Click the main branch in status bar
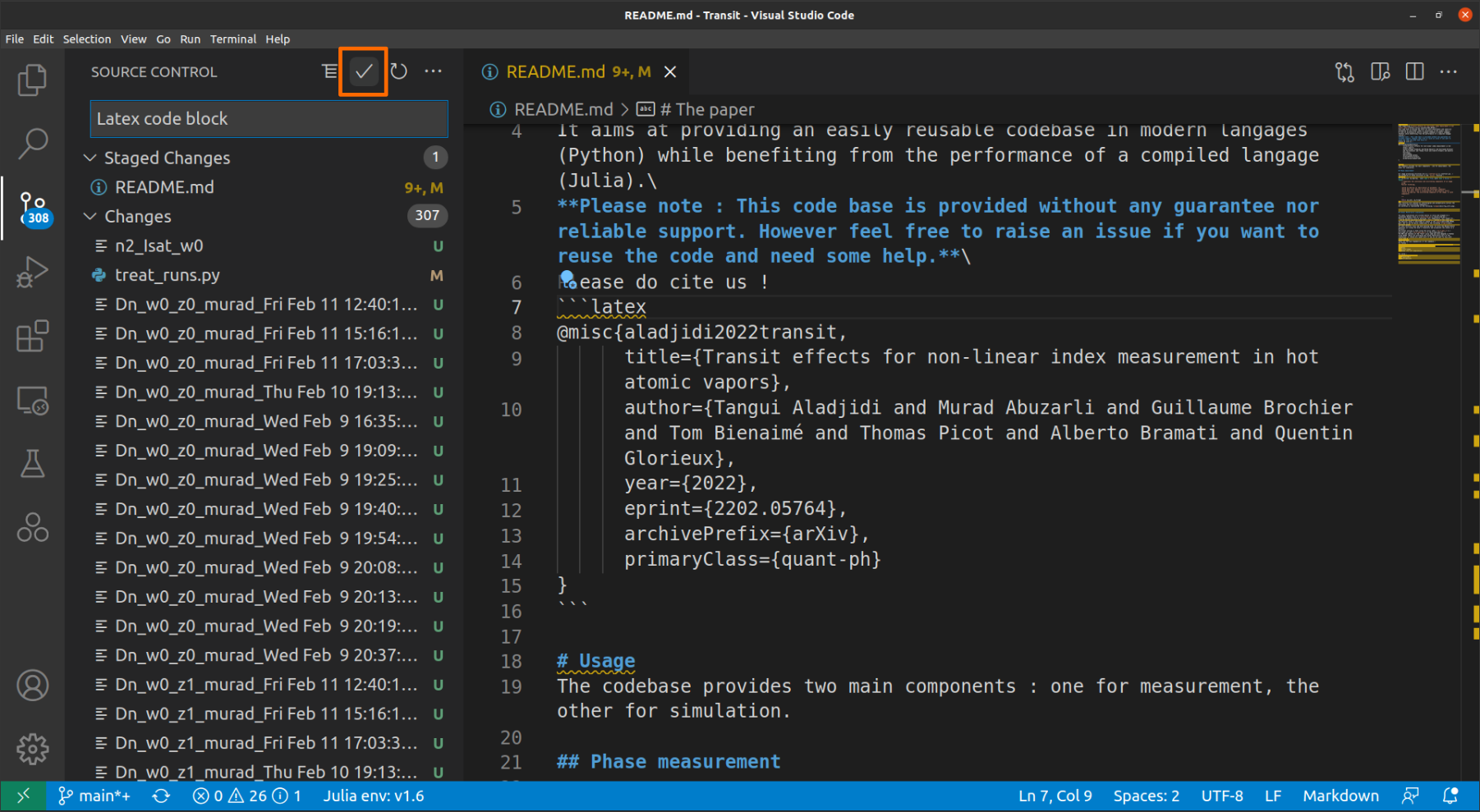The width and height of the screenshot is (1480, 812). tap(95, 796)
